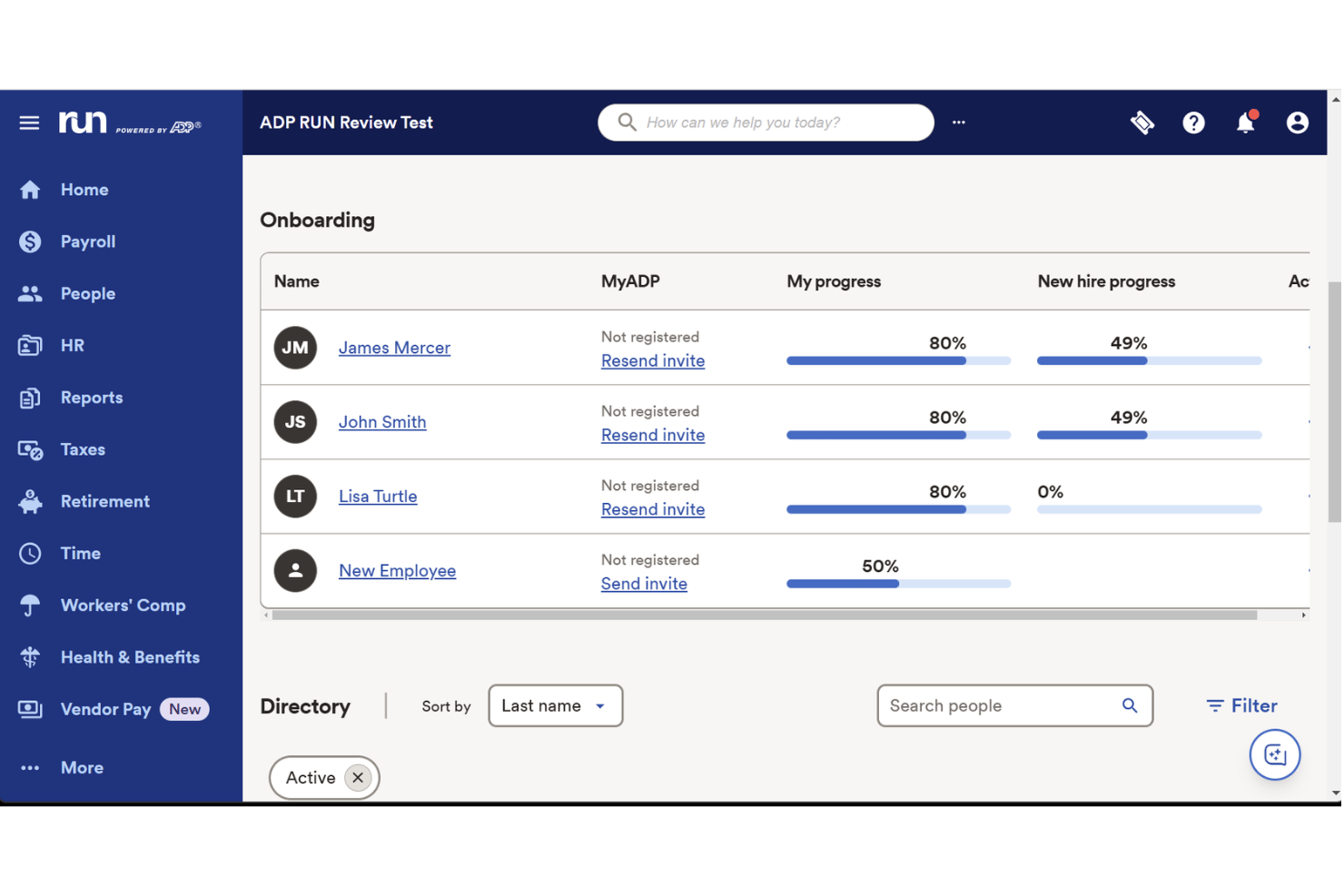View notifications bell

click(1246, 123)
